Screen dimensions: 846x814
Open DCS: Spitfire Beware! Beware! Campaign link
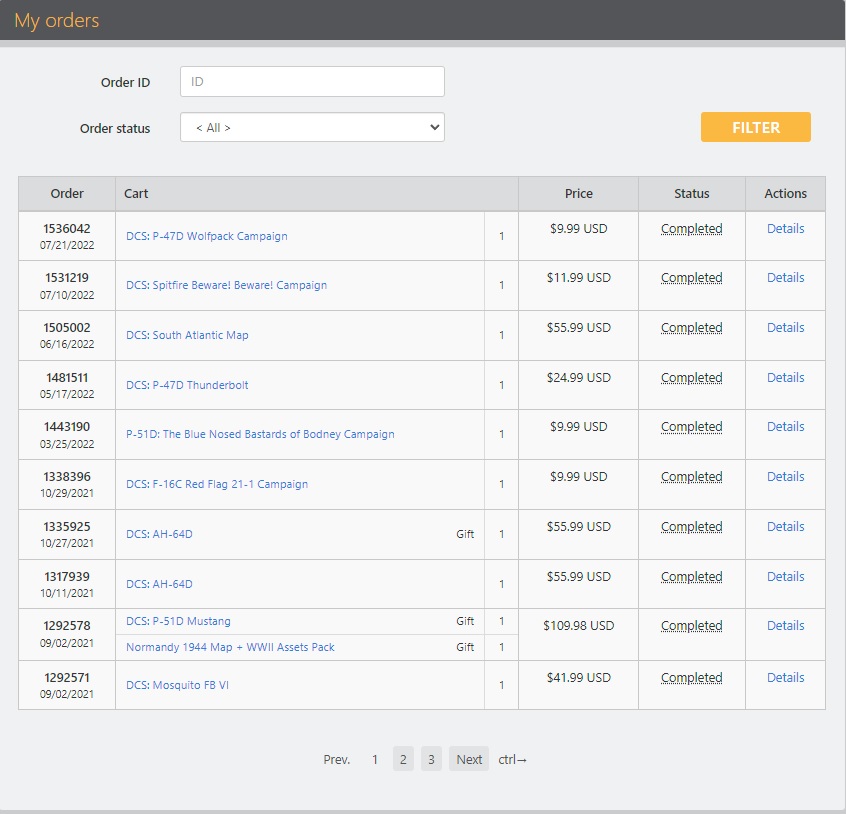(x=227, y=285)
